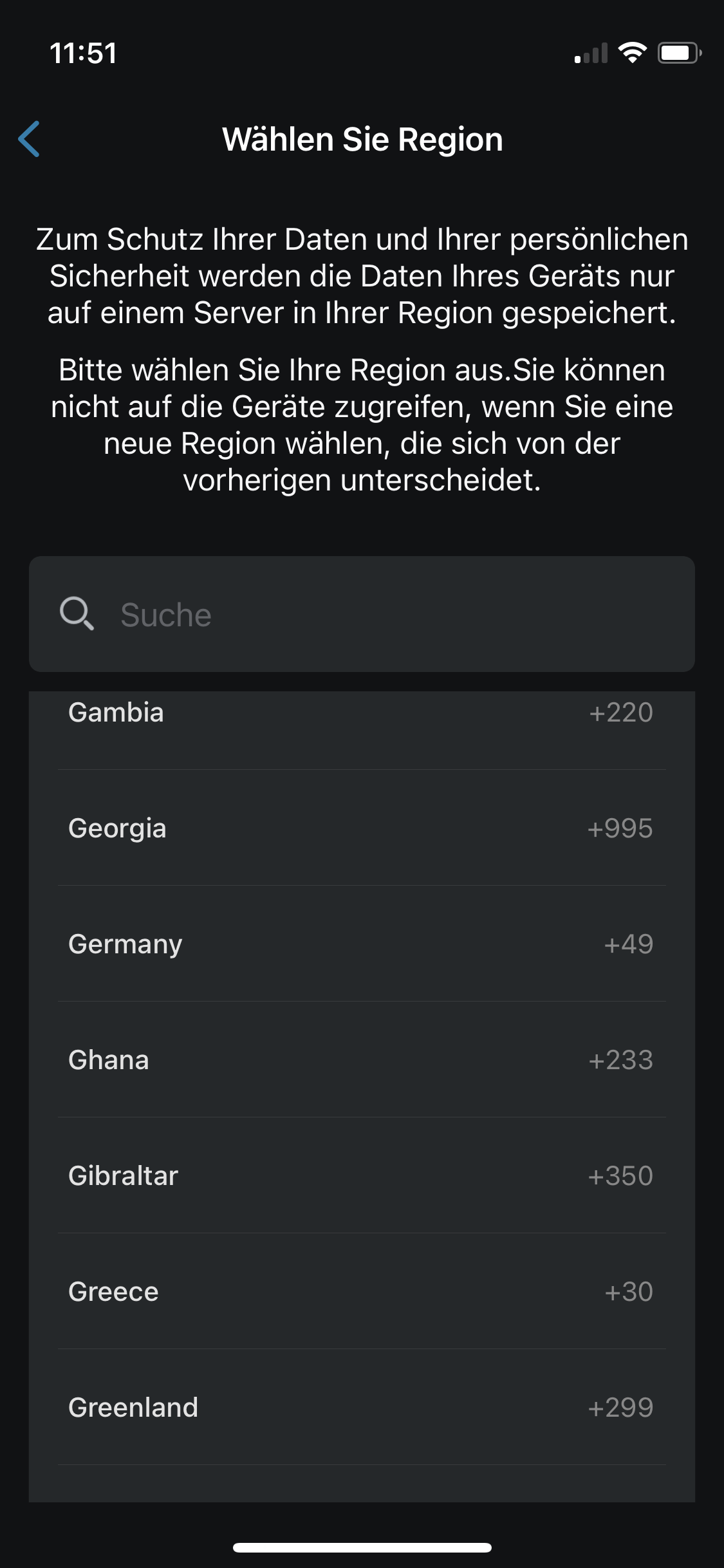Tap the +995 country code
The image size is (724, 1568).
click(x=620, y=828)
